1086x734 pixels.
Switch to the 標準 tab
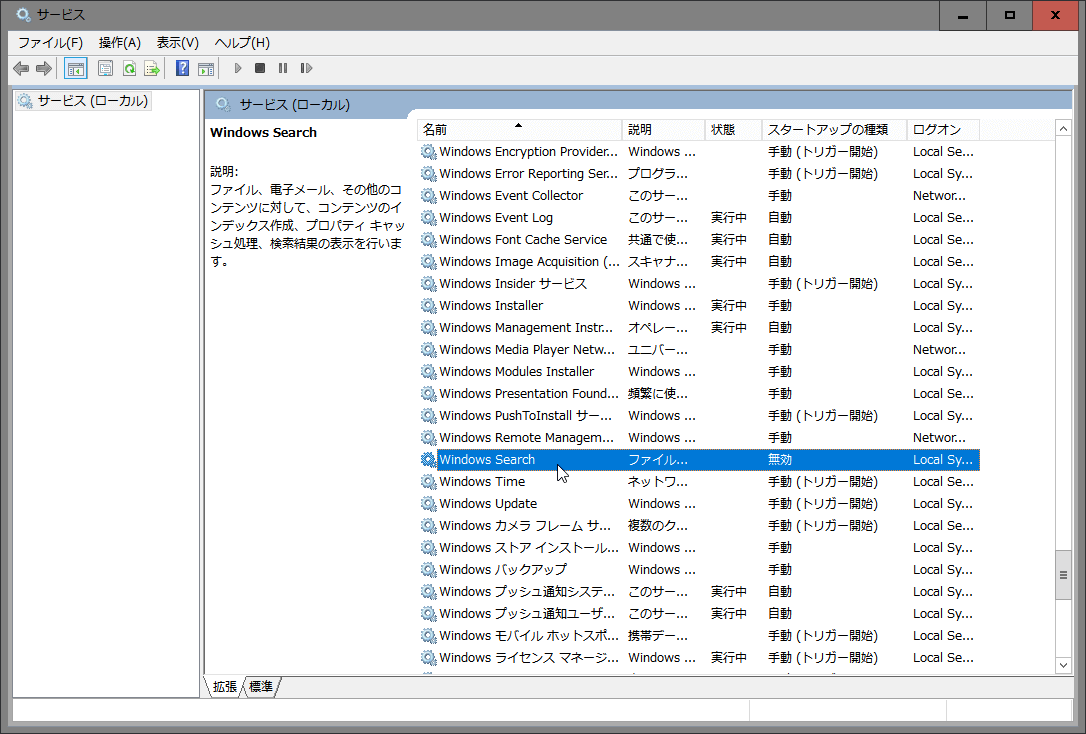(x=261, y=687)
